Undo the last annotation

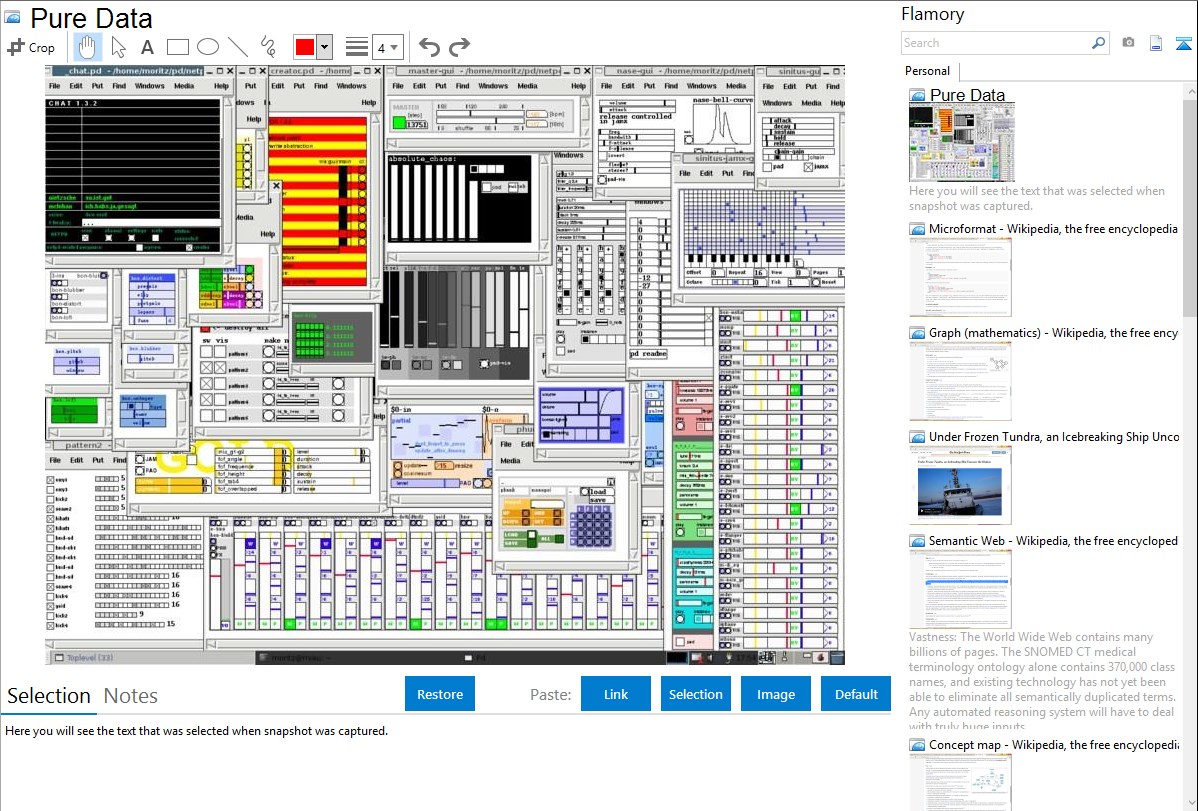tap(429, 47)
